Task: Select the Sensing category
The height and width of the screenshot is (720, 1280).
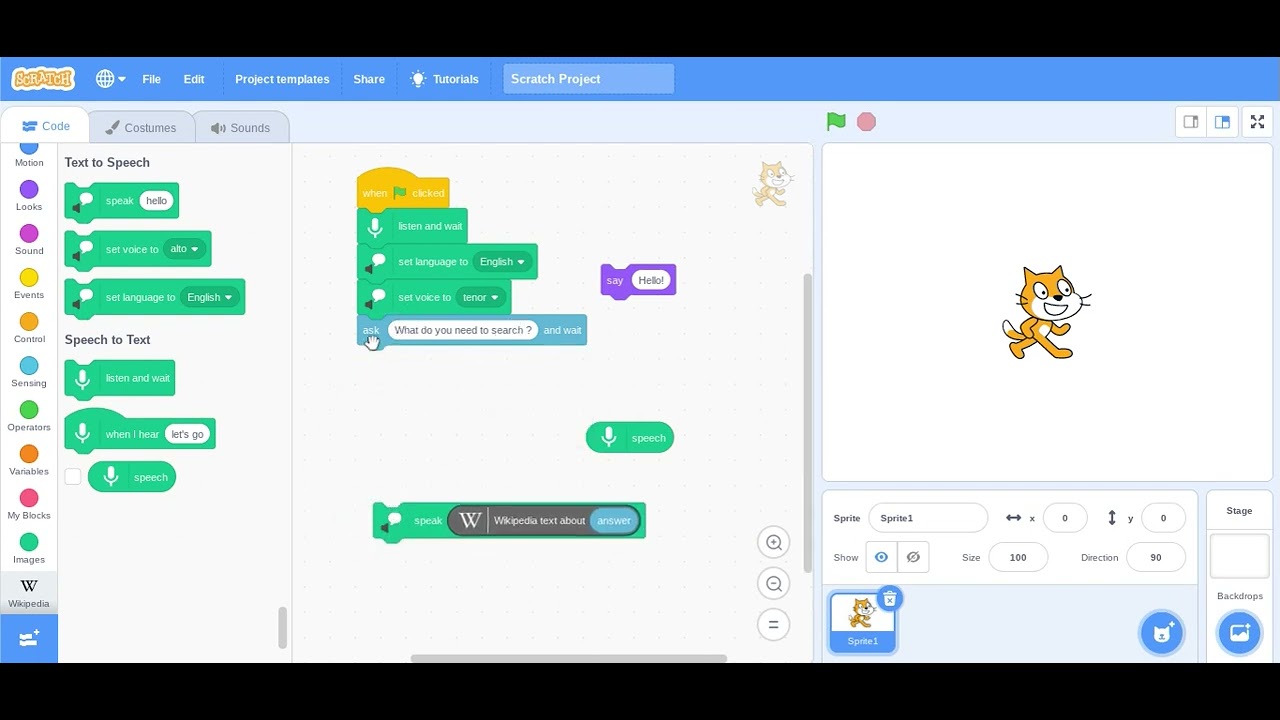Action: coord(29,372)
